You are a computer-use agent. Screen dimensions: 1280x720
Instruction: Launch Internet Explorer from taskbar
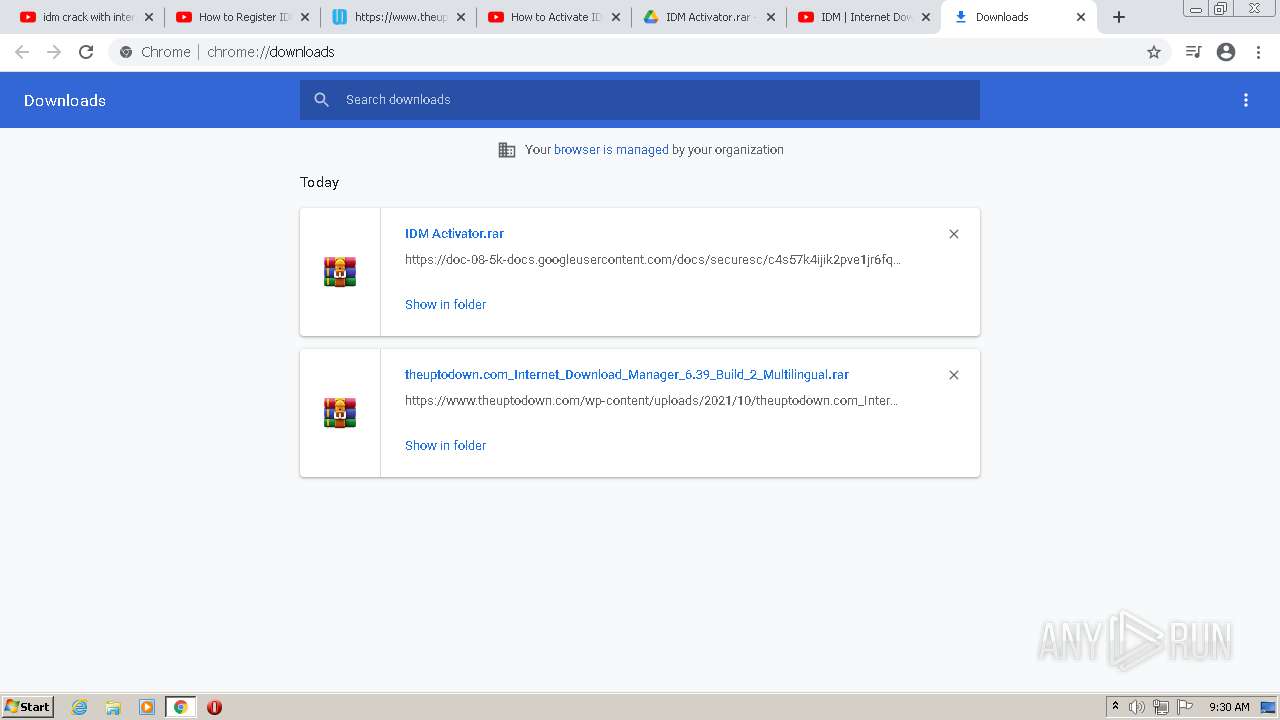tap(80, 707)
